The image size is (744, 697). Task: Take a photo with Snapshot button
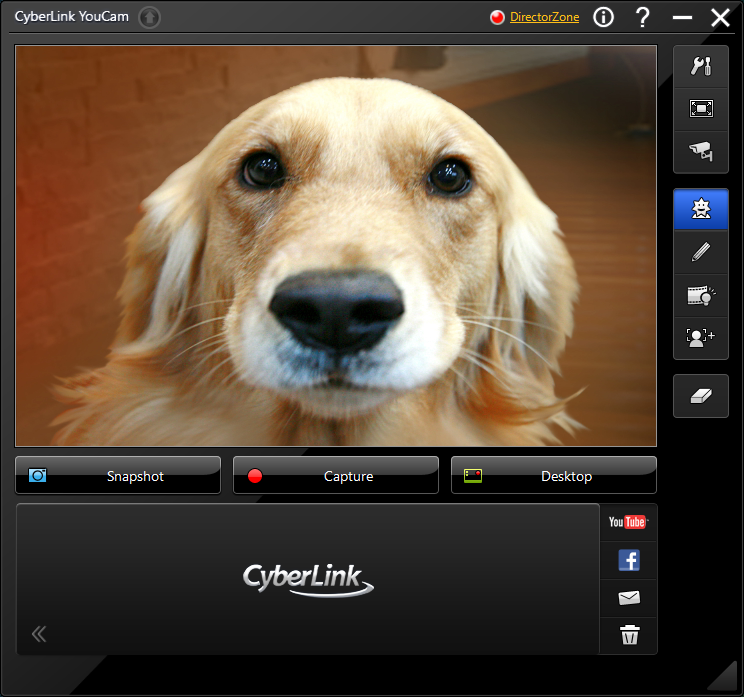[118, 476]
